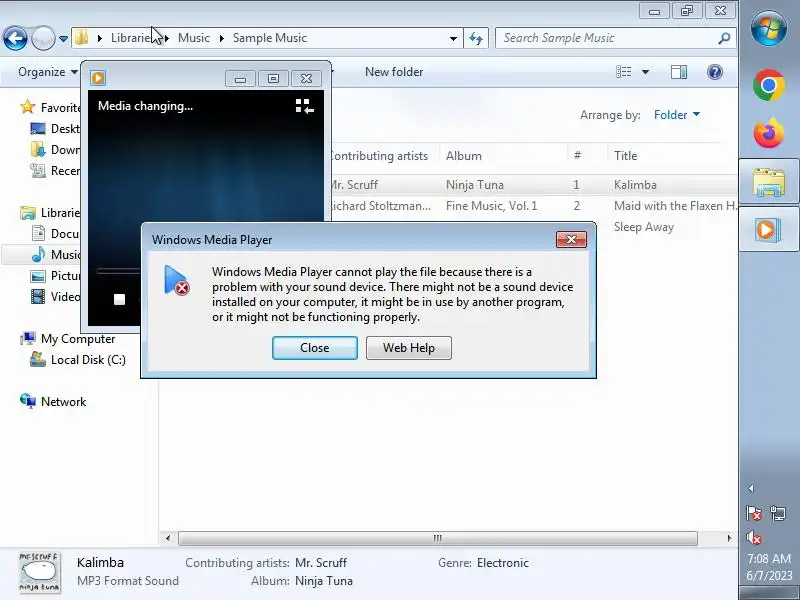Image resolution: width=800 pixels, height=600 pixels.
Task: Toggle the preview pane icon
Action: [x=679, y=72]
